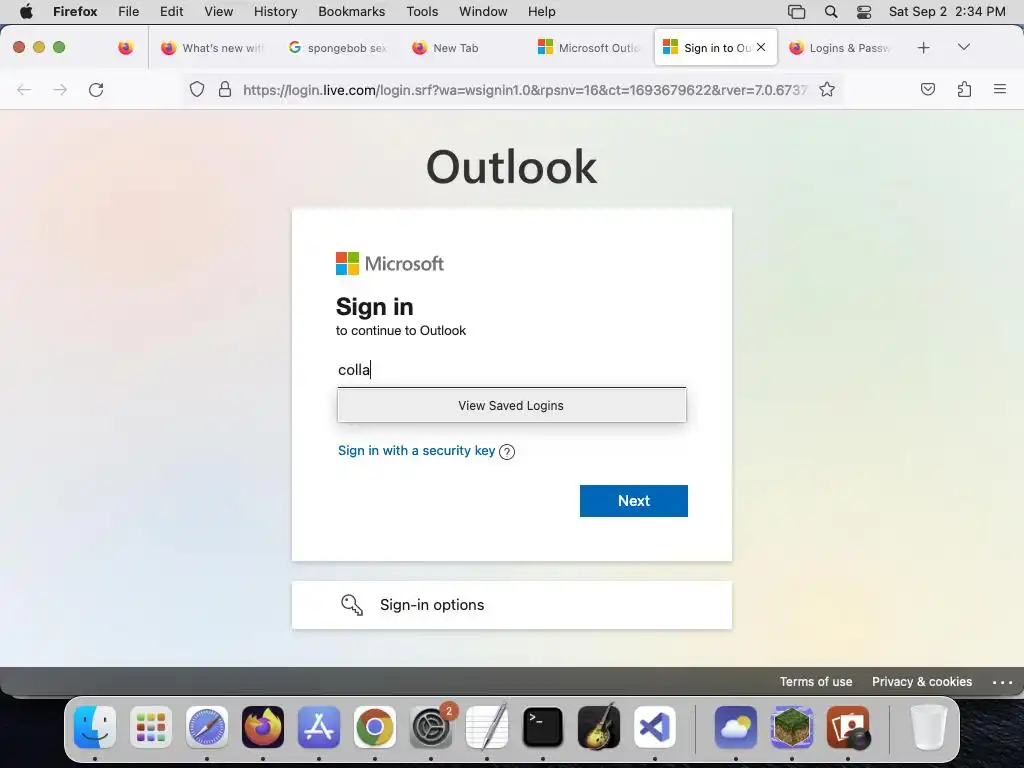Click the Spotlight search icon in menu bar
Image resolution: width=1024 pixels, height=768 pixels.
tap(831, 11)
